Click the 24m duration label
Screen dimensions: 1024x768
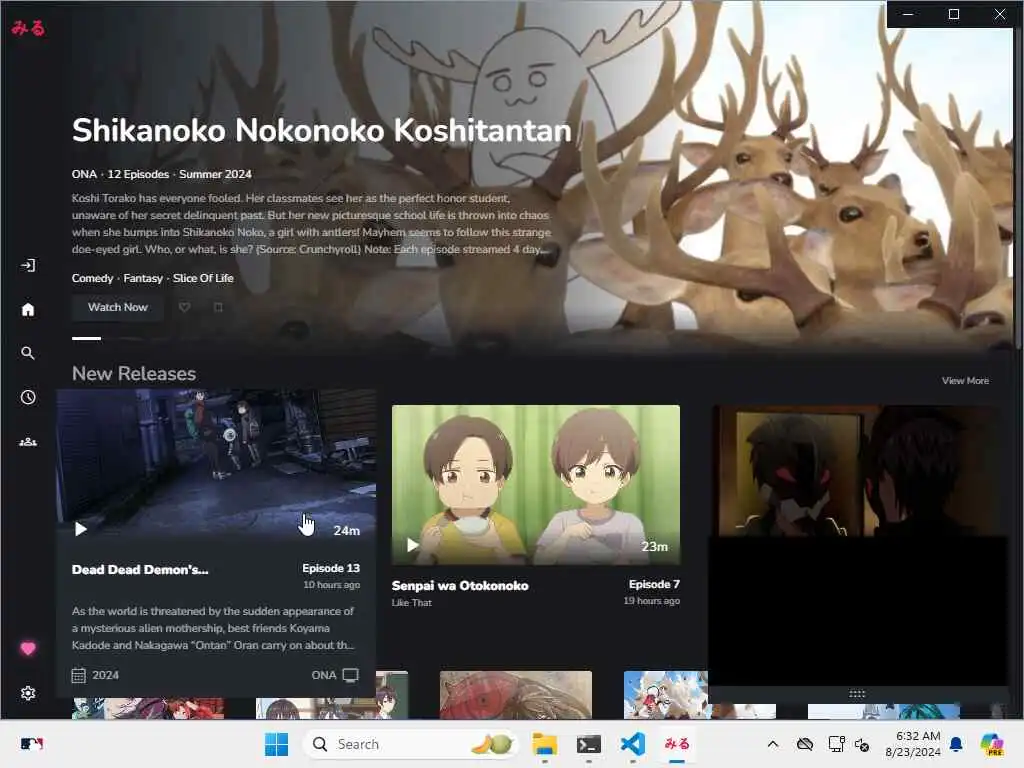347,530
